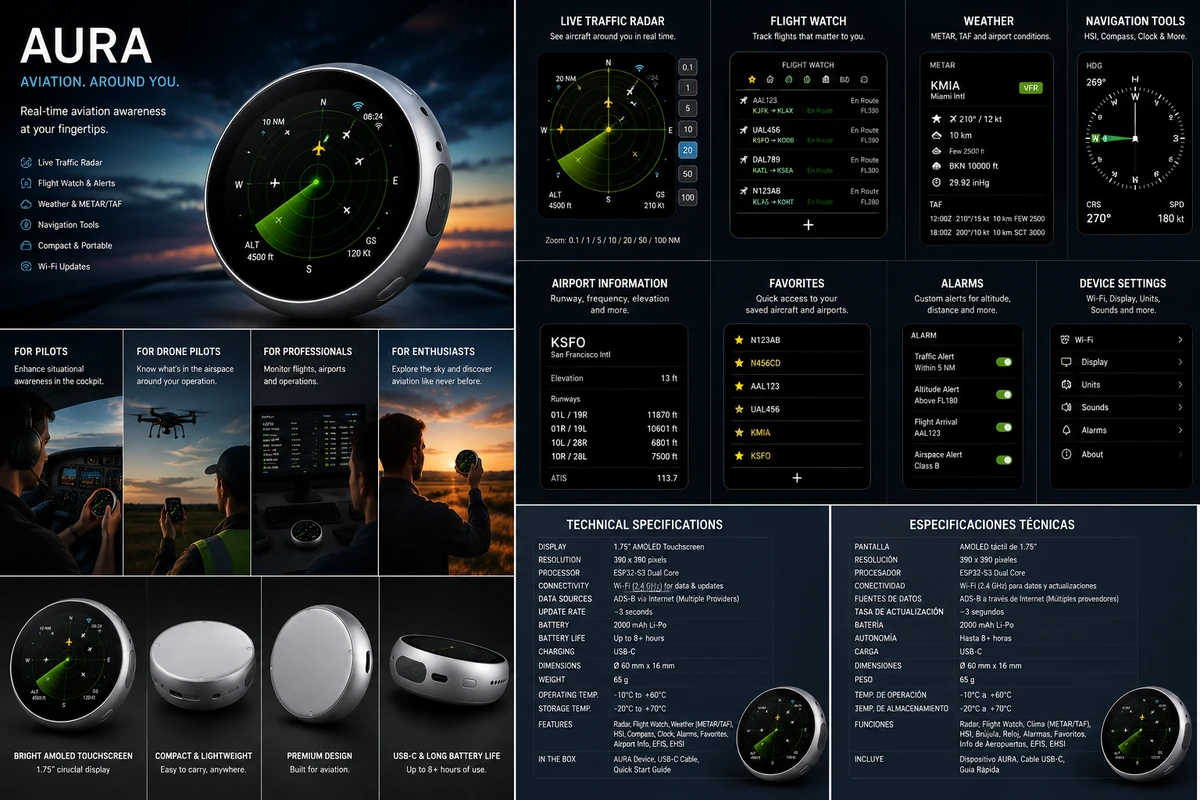Click the star next to KSFO favorite

click(x=739, y=456)
